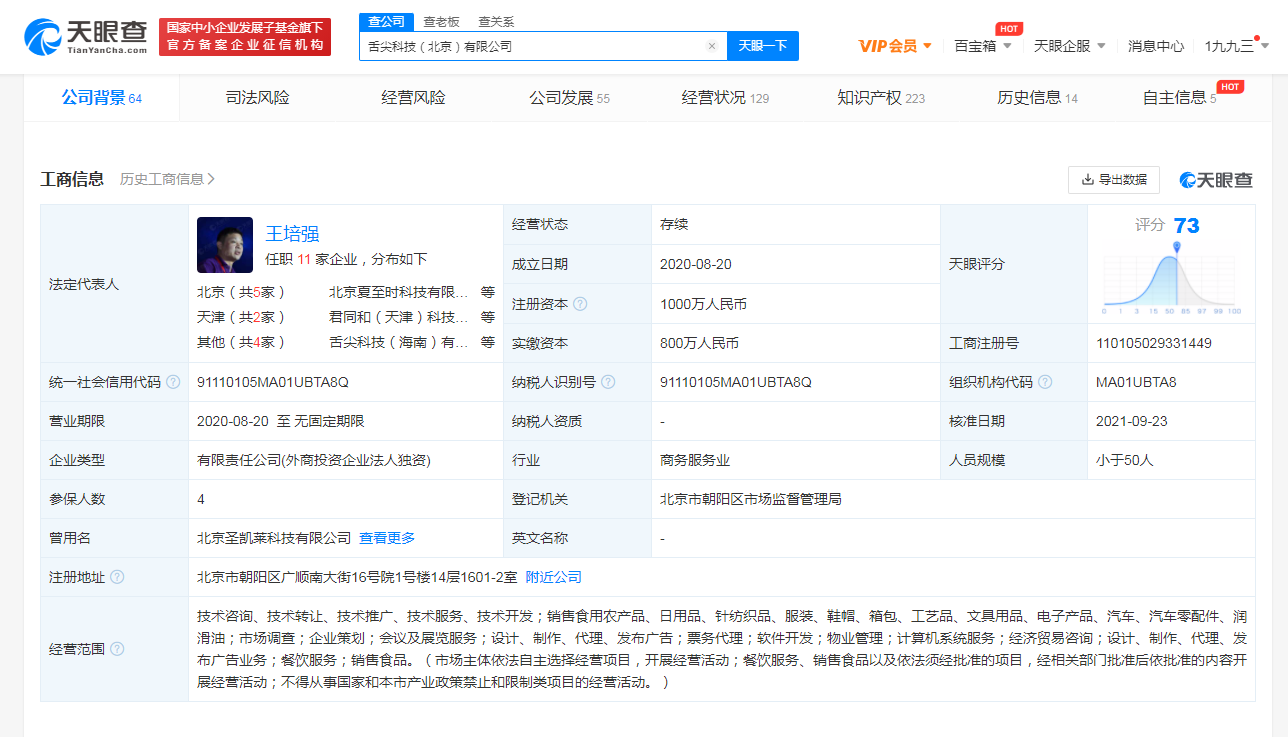This screenshot has height=737, width=1288.
Task: Open 北京夏至时科技有限 company link
Action: (x=399, y=292)
